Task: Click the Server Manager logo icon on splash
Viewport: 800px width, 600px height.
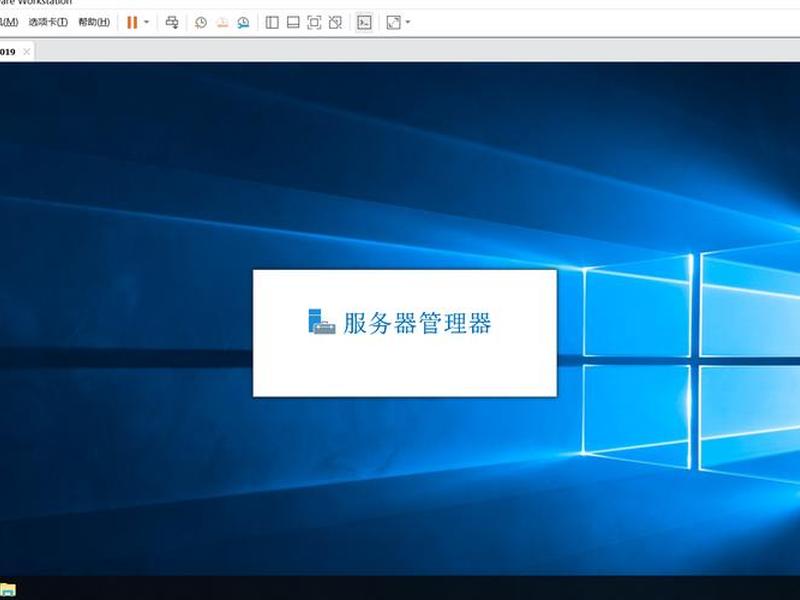Action: (321, 321)
